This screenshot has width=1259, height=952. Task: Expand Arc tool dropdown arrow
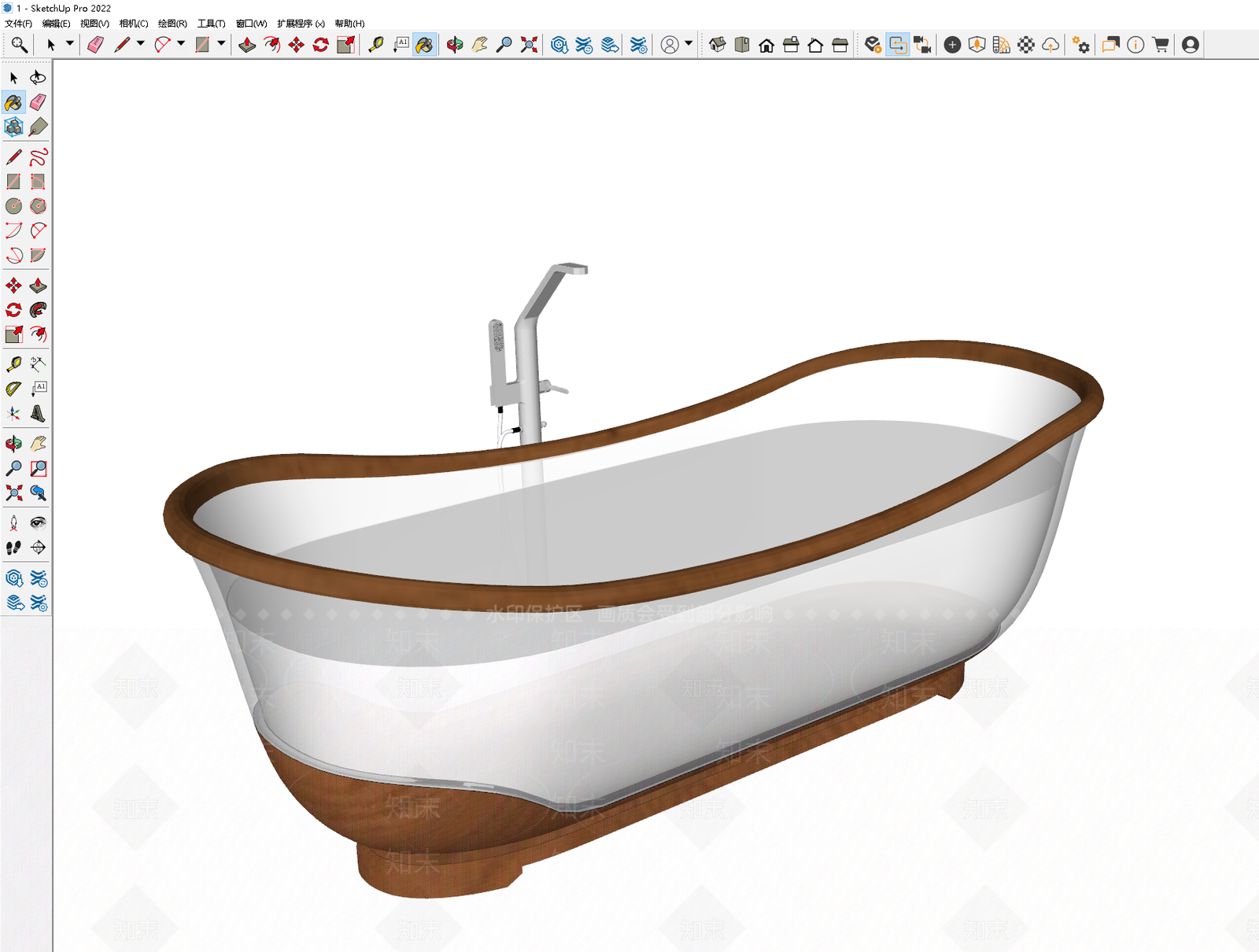coord(181,44)
